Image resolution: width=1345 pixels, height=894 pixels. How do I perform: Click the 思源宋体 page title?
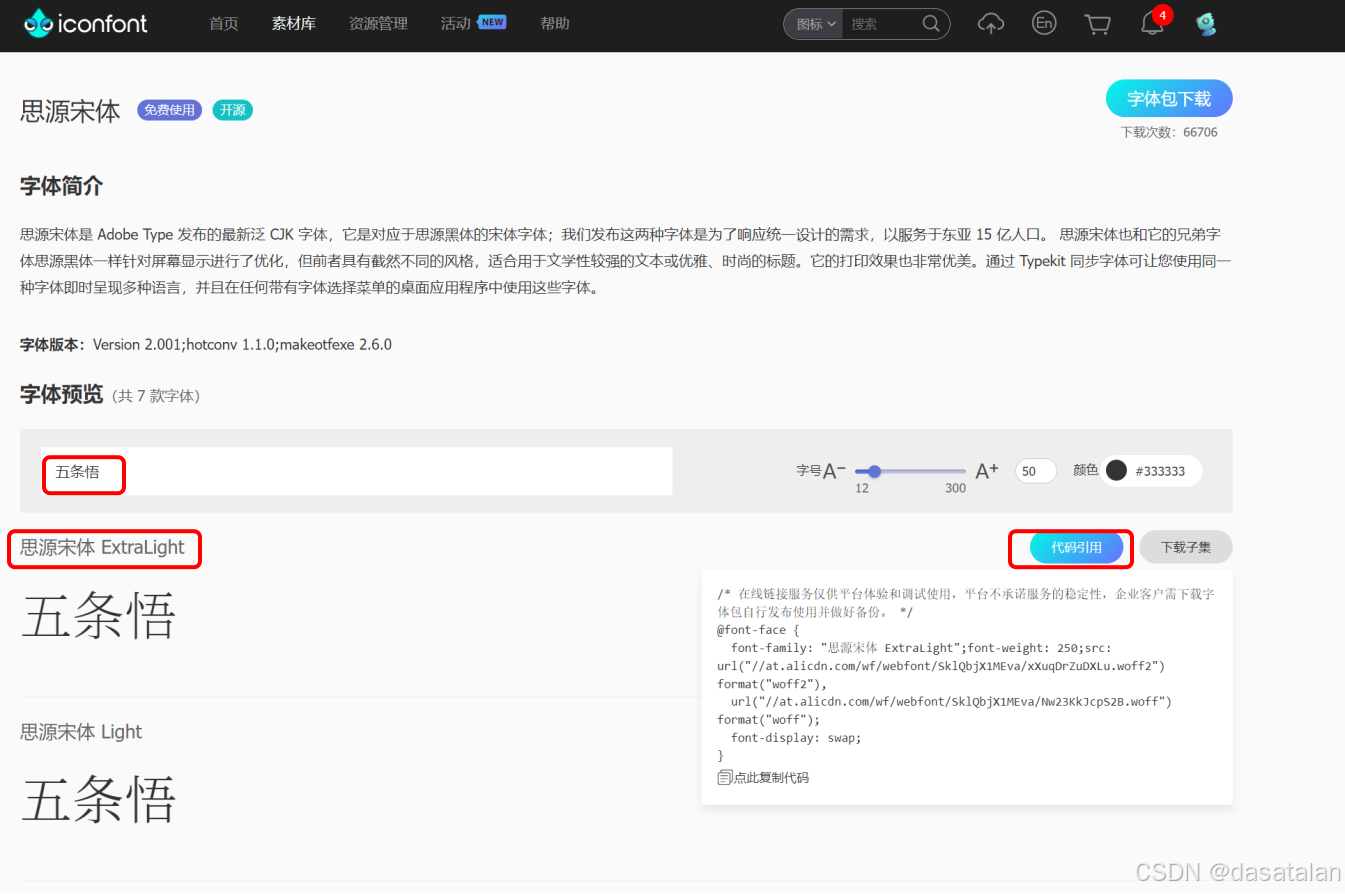click(x=70, y=111)
